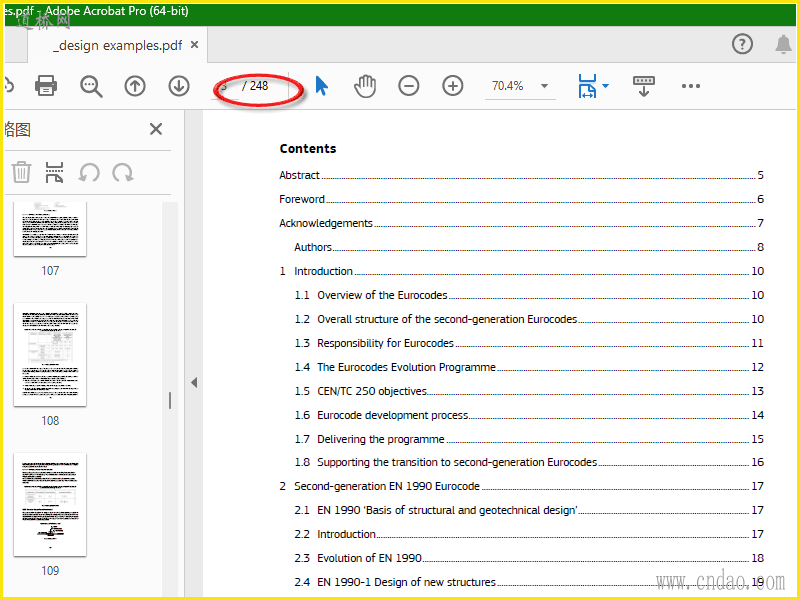Open 1.5 CEN/TC 250 objectives entry
The height and width of the screenshot is (600, 800).
pos(529,391)
